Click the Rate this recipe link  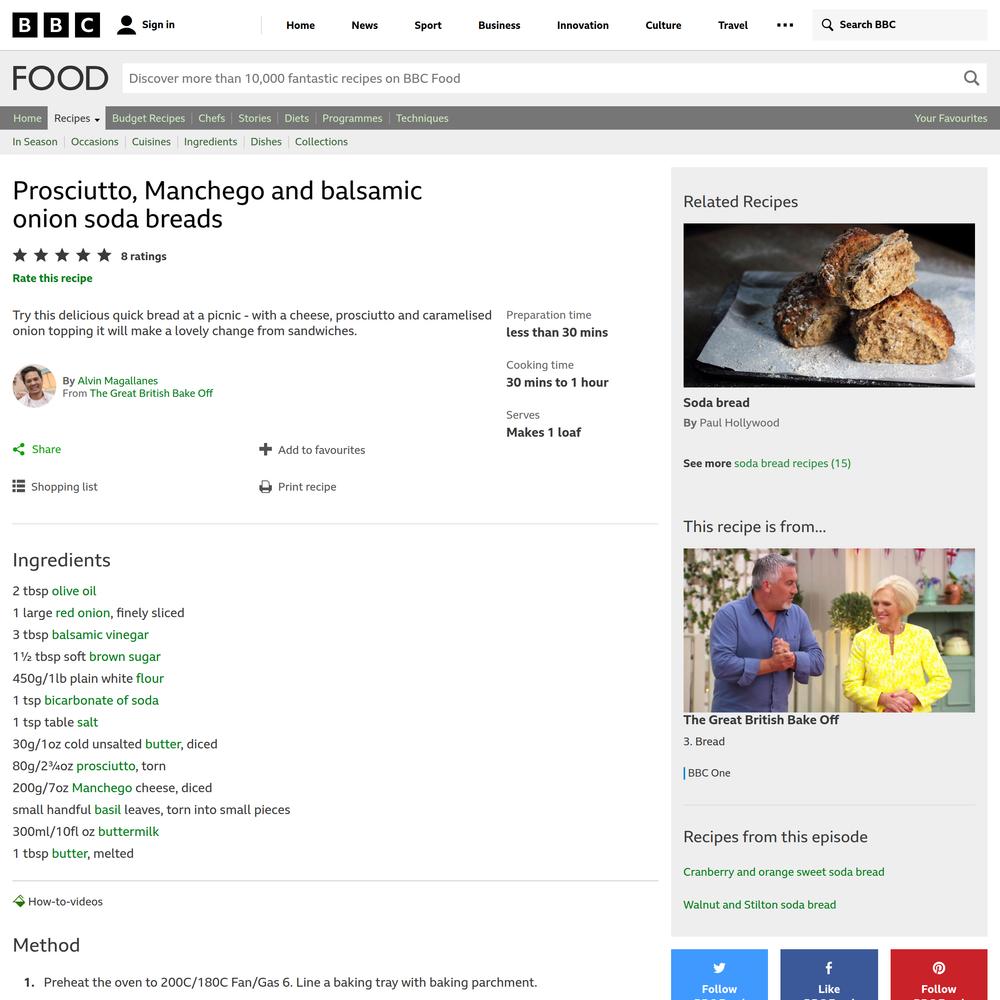click(x=52, y=278)
